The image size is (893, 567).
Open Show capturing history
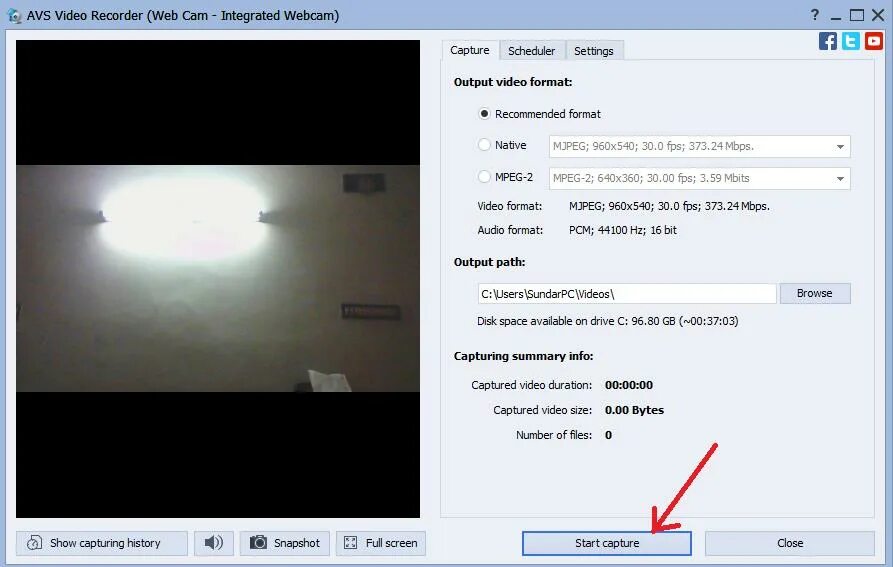tap(101, 543)
